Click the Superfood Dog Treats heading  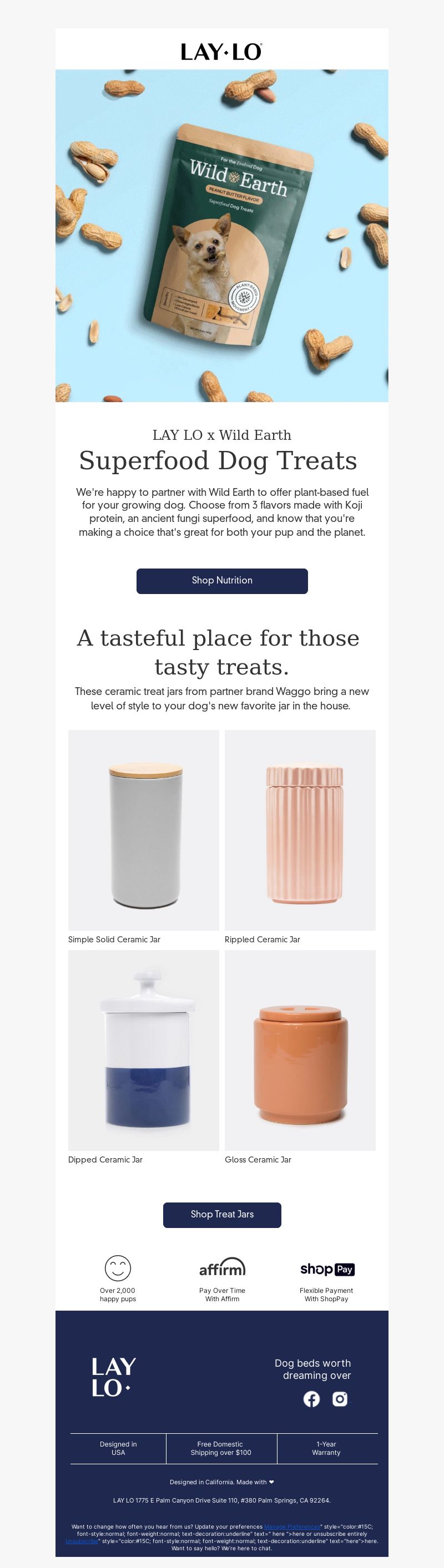coord(218,461)
